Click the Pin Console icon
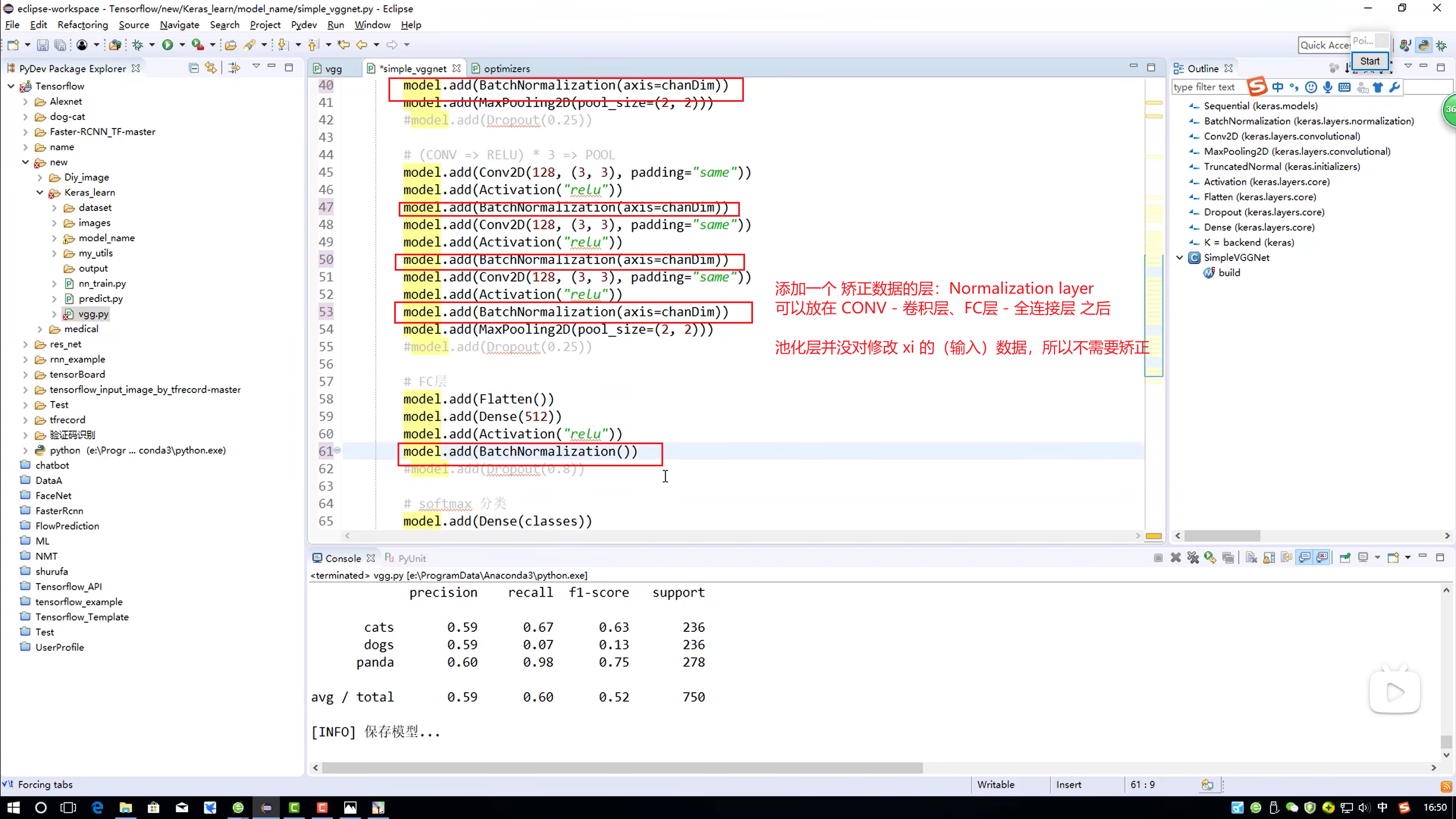The height and width of the screenshot is (819, 1456). tap(1345, 558)
